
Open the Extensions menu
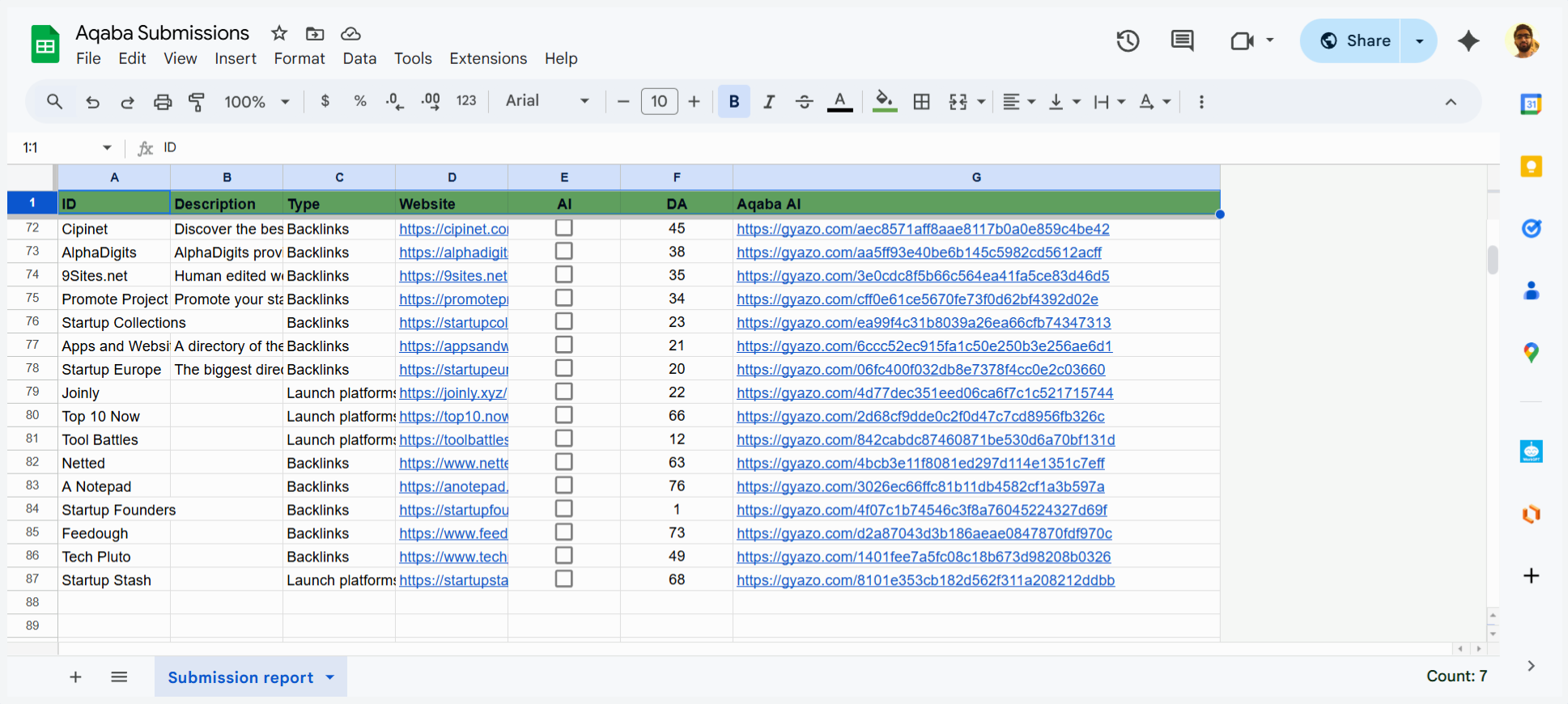(488, 59)
